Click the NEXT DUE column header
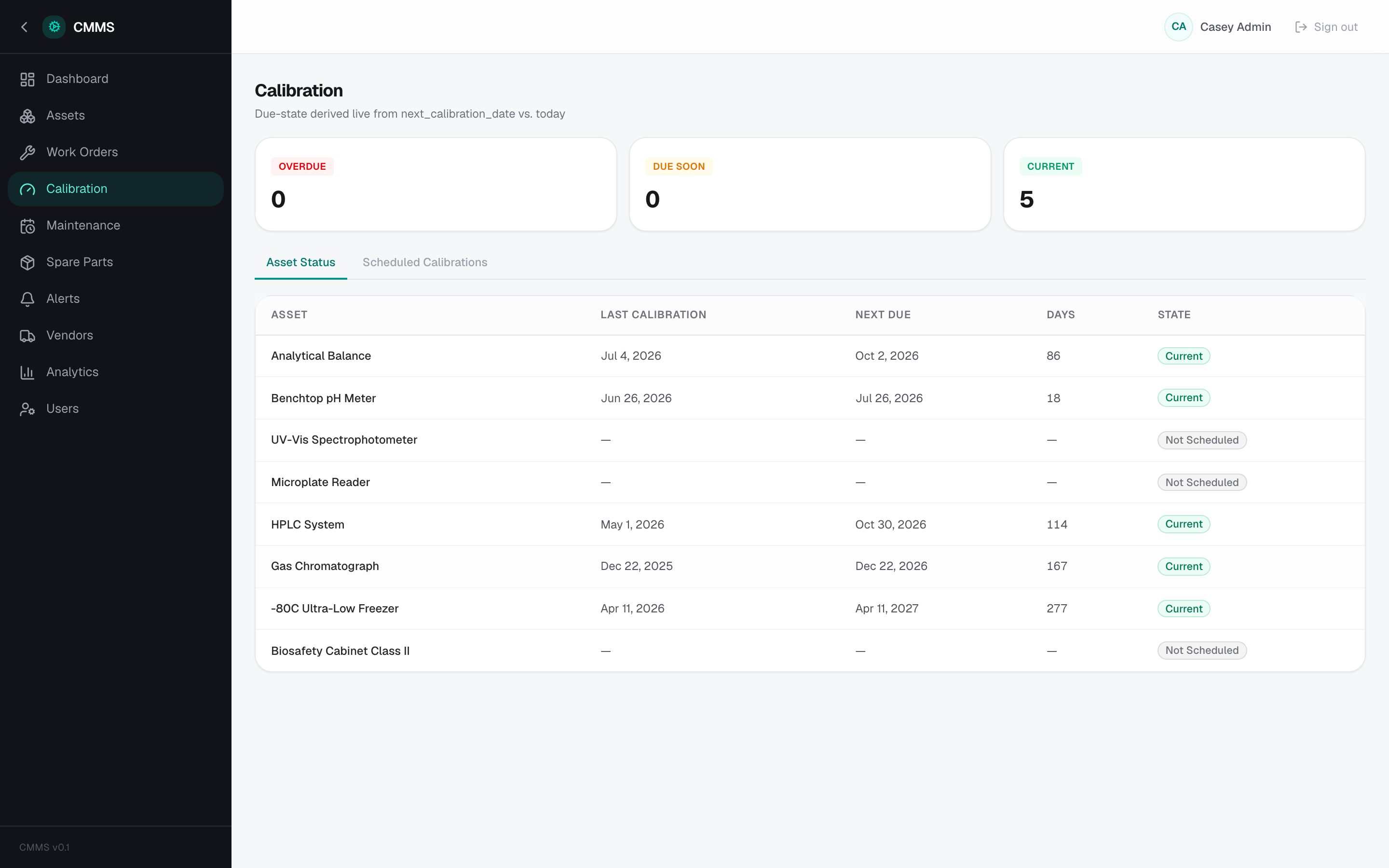 tap(883, 314)
